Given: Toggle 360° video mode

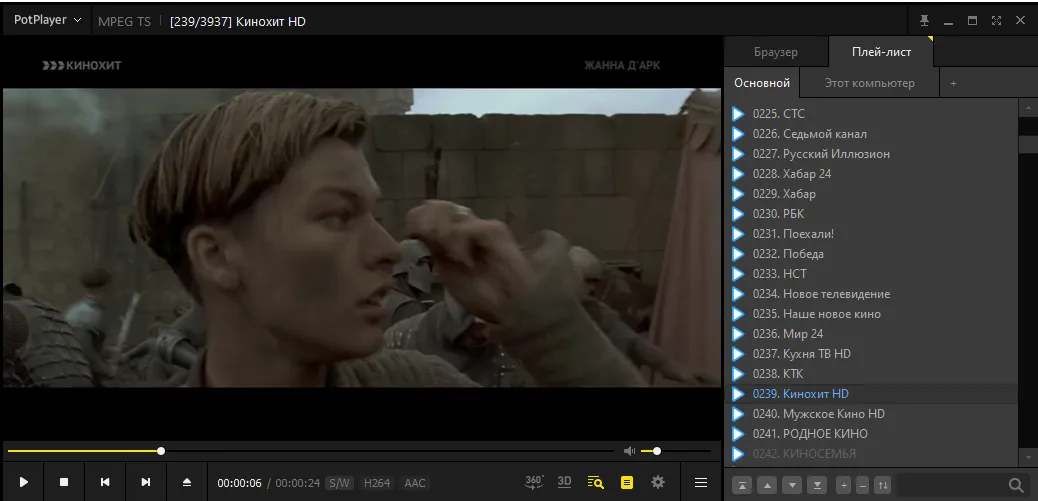Looking at the screenshot, I should (x=534, y=482).
